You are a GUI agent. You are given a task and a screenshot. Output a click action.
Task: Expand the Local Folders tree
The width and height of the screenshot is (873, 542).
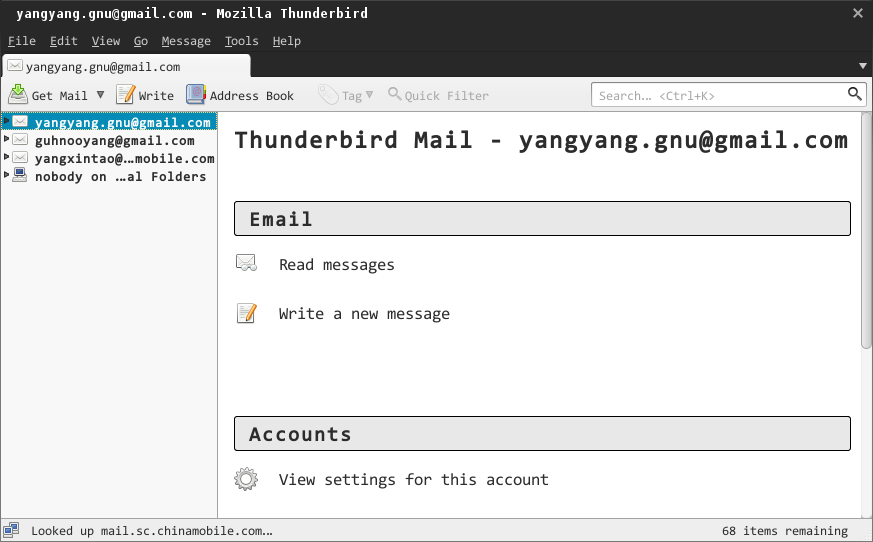pyautogui.click(x=6, y=174)
